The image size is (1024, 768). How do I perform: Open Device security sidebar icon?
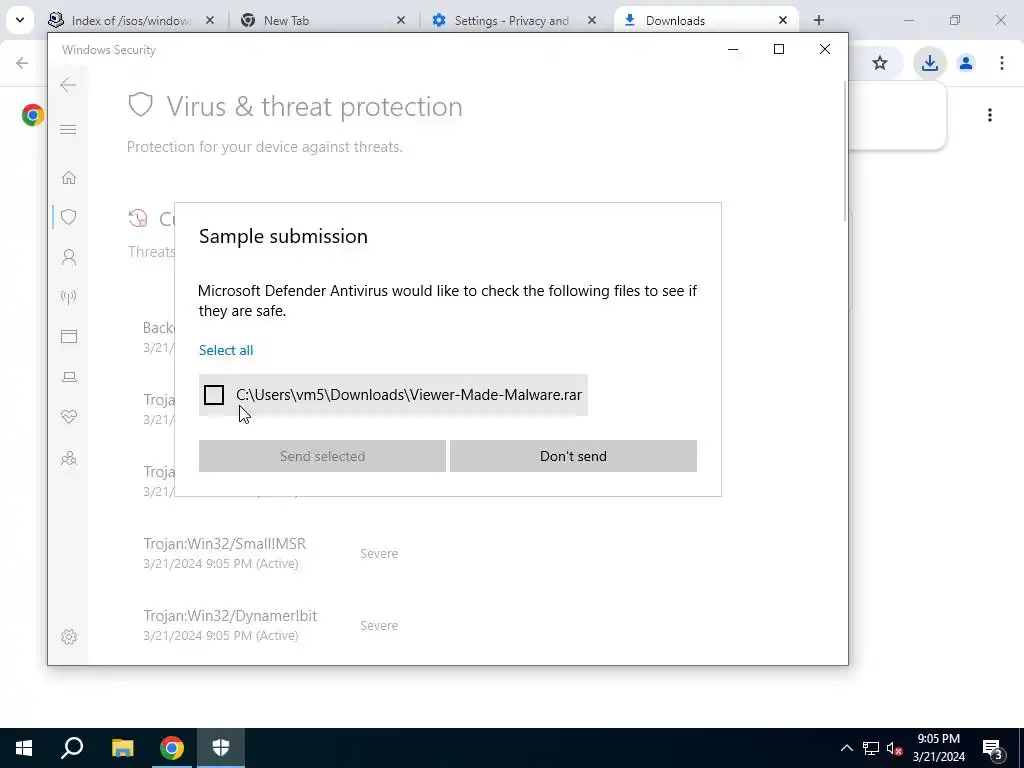(69, 377)
